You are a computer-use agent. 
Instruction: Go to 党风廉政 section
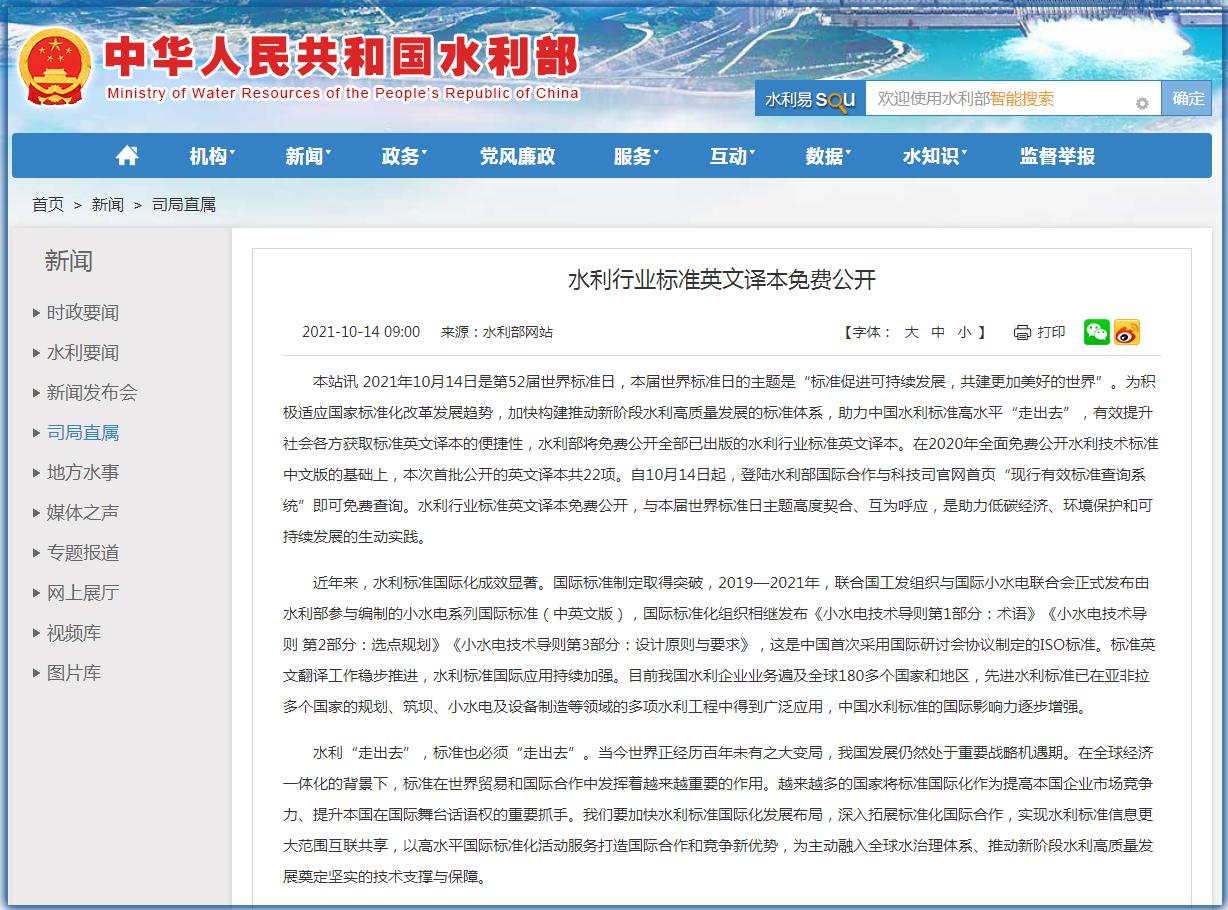[x=517, y=156]
